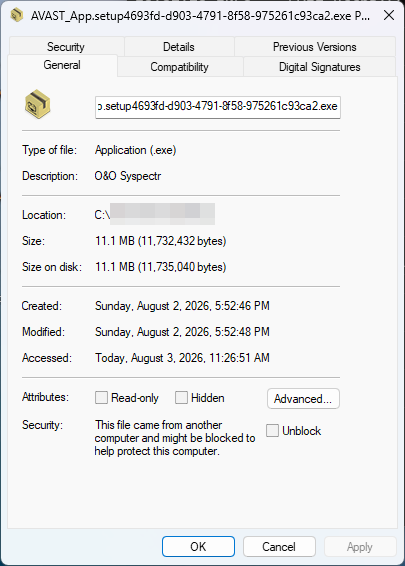
Task: Click the 'Created:' label
Action: [x=42, y=306]
